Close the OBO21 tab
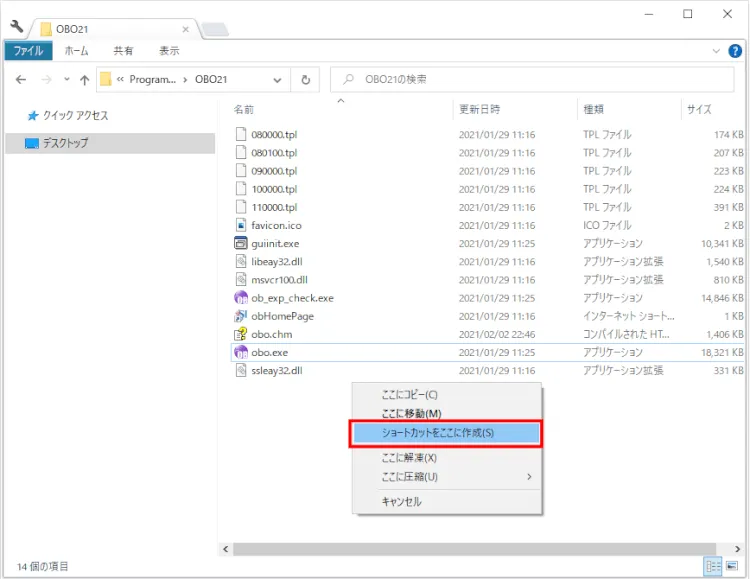Screen dimensions: 750x579 click(186, 30)
